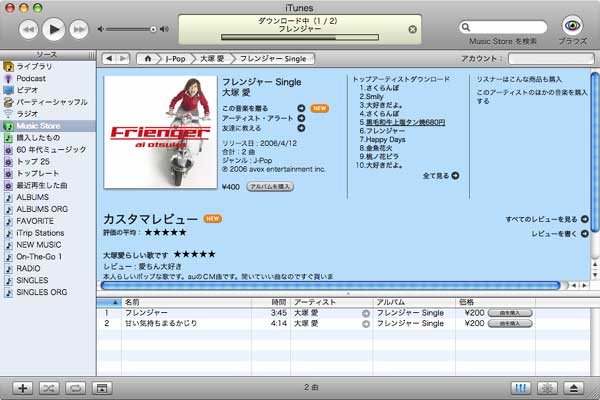Go forward in Music Store history
The width and height of the screenshot is (600, 400).
[x=123, y=59]
